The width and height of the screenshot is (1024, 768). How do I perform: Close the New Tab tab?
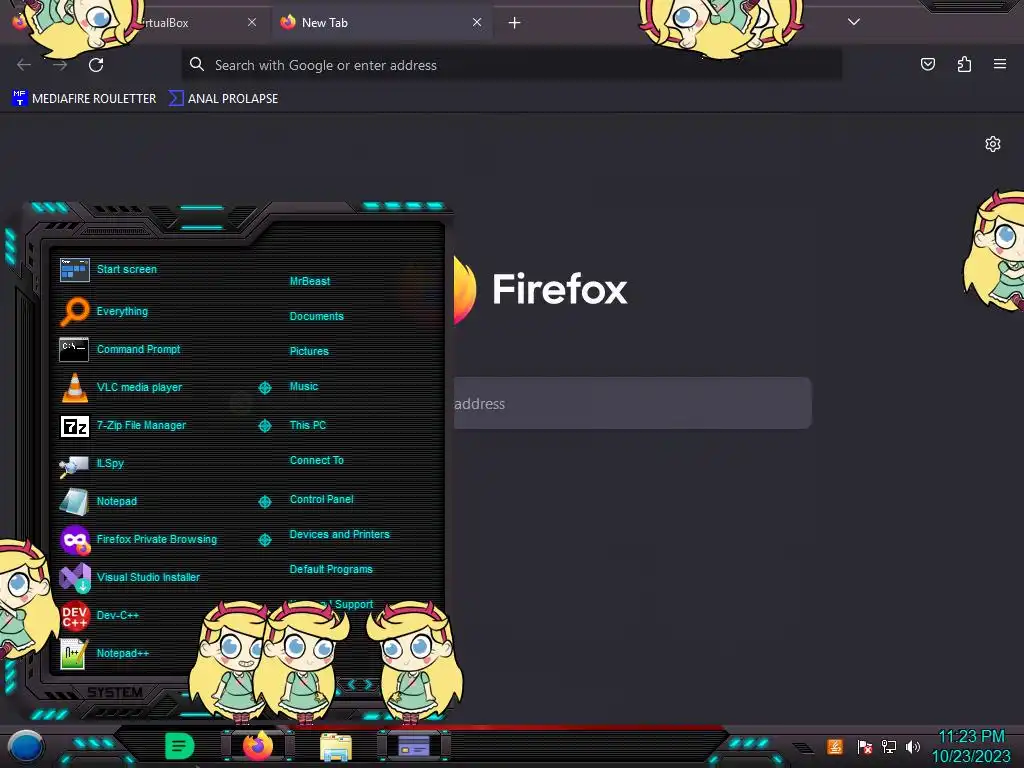[x=477, y=22]
